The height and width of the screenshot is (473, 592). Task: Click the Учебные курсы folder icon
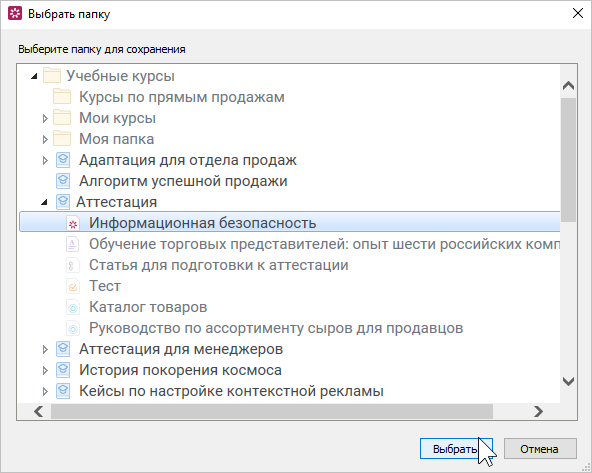point(52,75)
